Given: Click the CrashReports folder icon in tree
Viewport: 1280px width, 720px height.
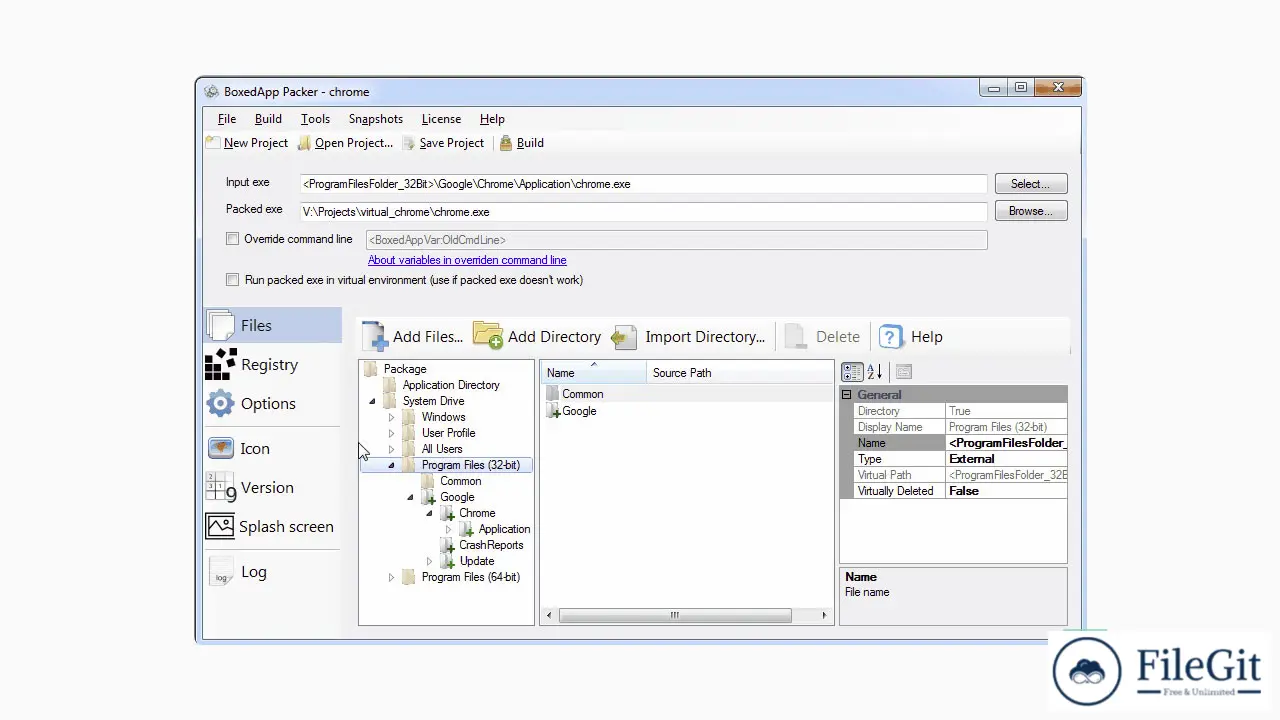Looking at the screenshot, I should pyautogui.click(x=447, y=545).
